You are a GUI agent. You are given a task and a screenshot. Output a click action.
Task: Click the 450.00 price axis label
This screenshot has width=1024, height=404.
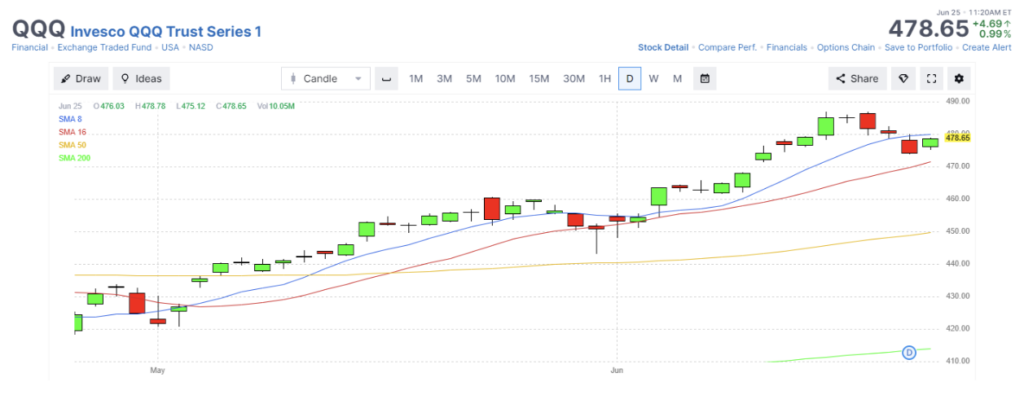(x=957, y=231)
